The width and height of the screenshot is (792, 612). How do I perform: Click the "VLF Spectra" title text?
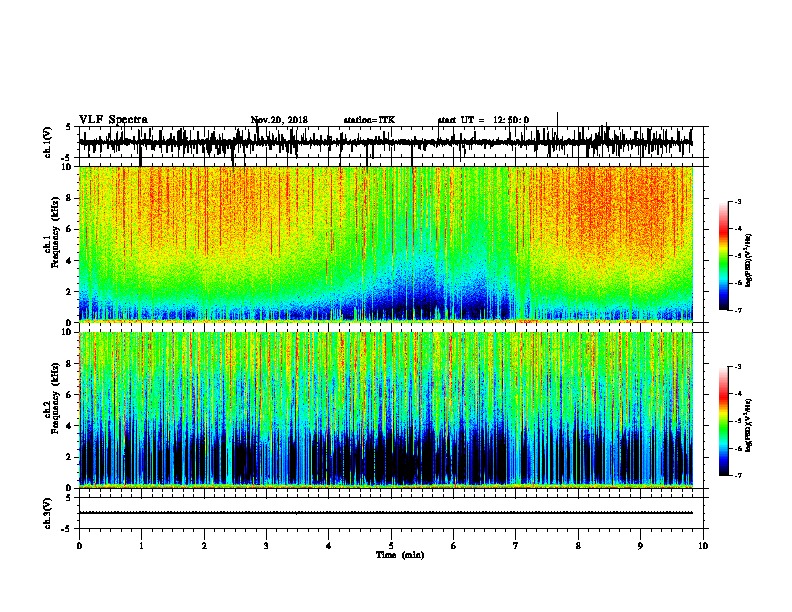[x=113, y=120]
